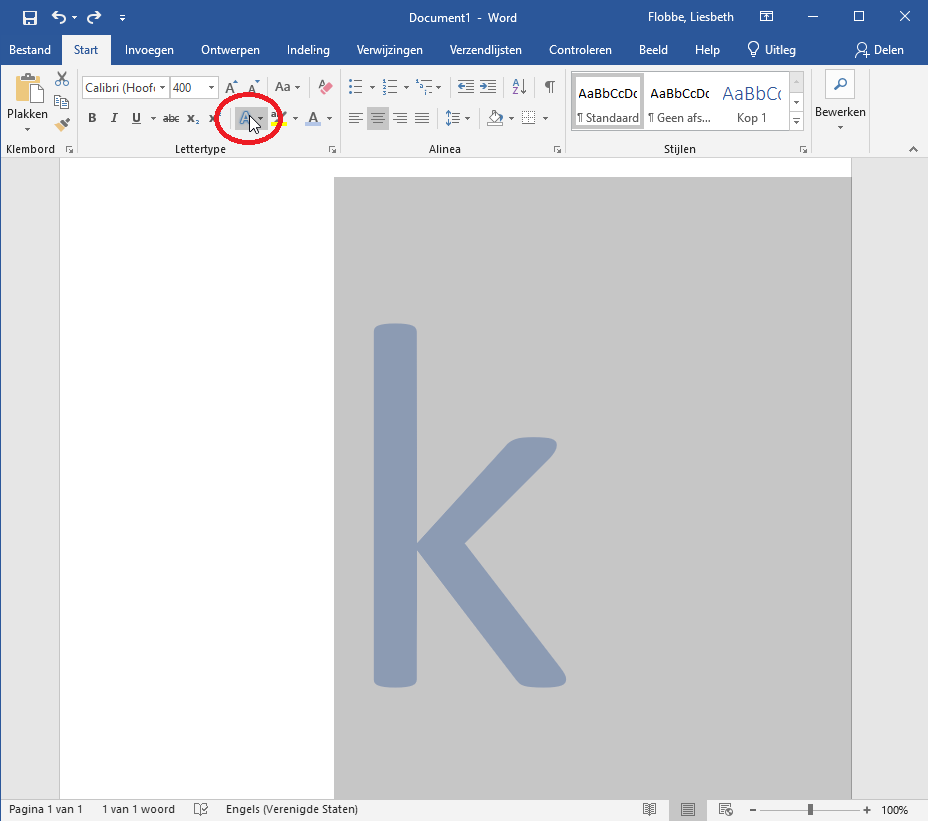Justify the text
Viewport: 928px width, 821px height.
click(422, 118)
